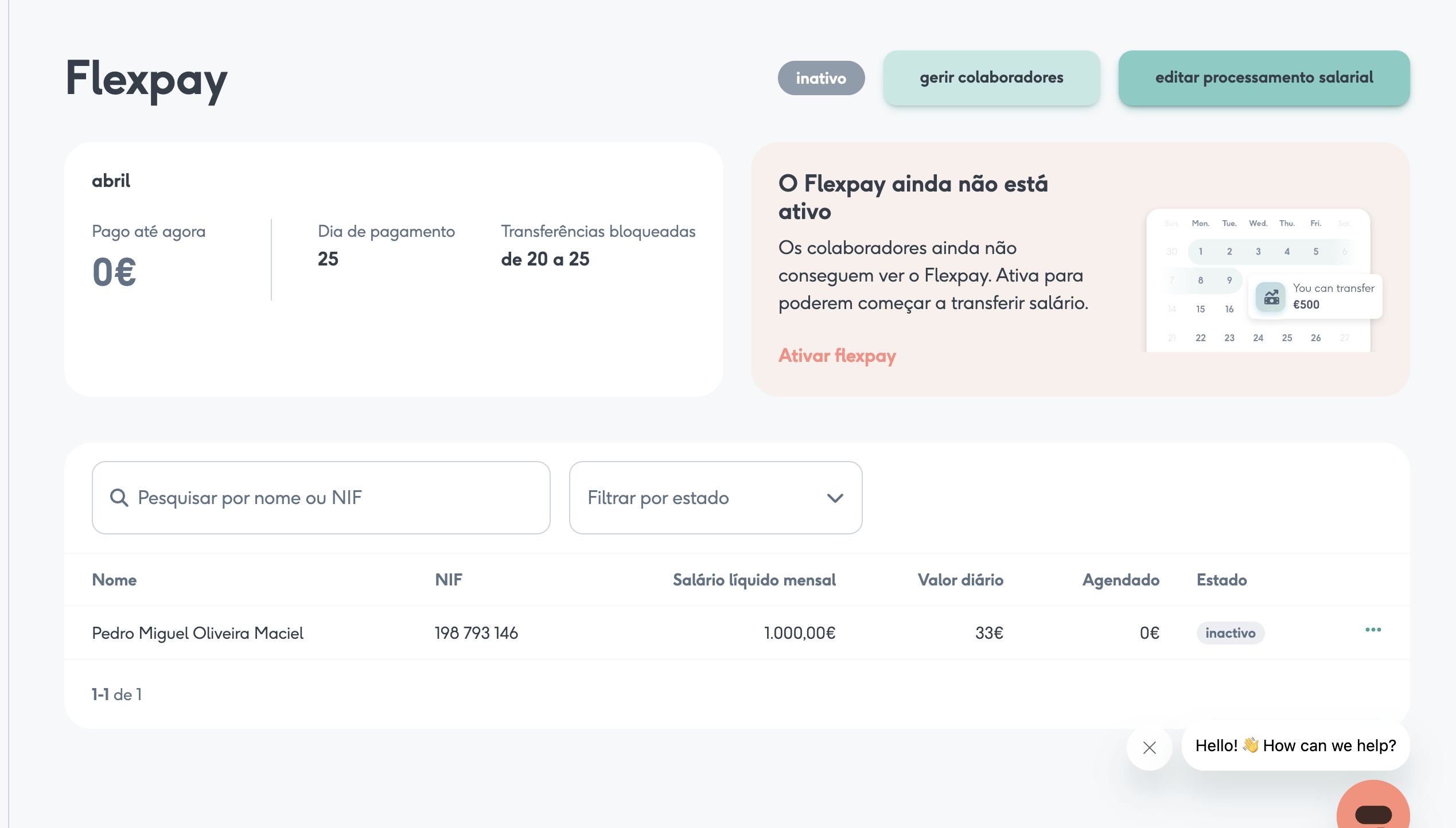Click the Dia de pagamento value 25
The height and width of the screenshot is (828, 1456).
328,259
